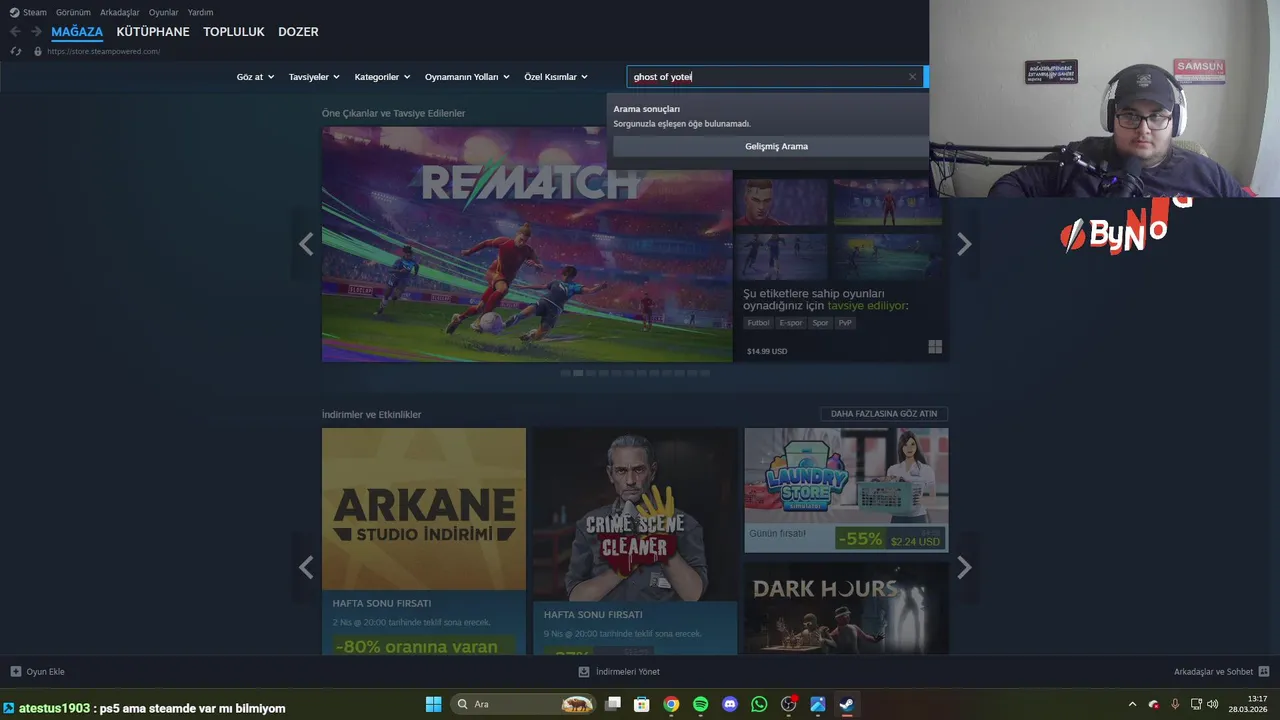1280x720 pixels.
Task: Open WhatsApp from taskbar
Action: (x=759, y=704)
